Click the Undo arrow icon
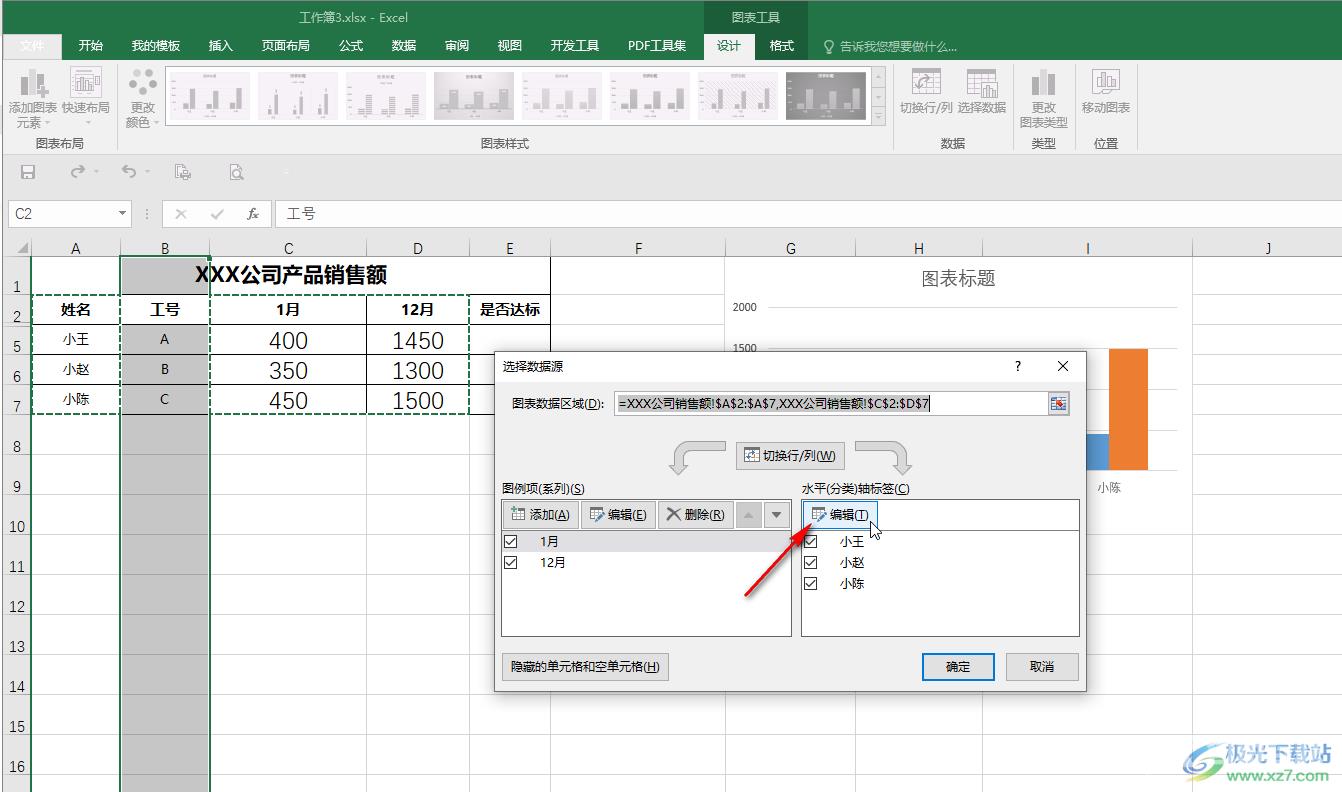The image size is (1342, 792). click(128, 172)
